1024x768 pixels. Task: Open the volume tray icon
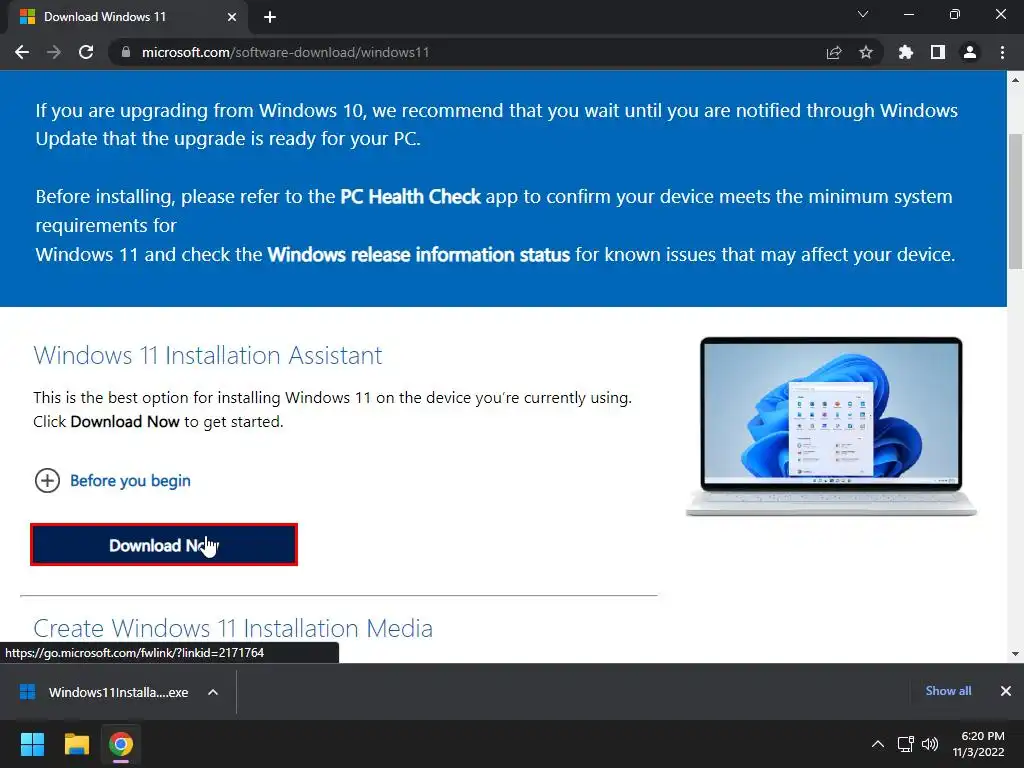pos(929,744)
